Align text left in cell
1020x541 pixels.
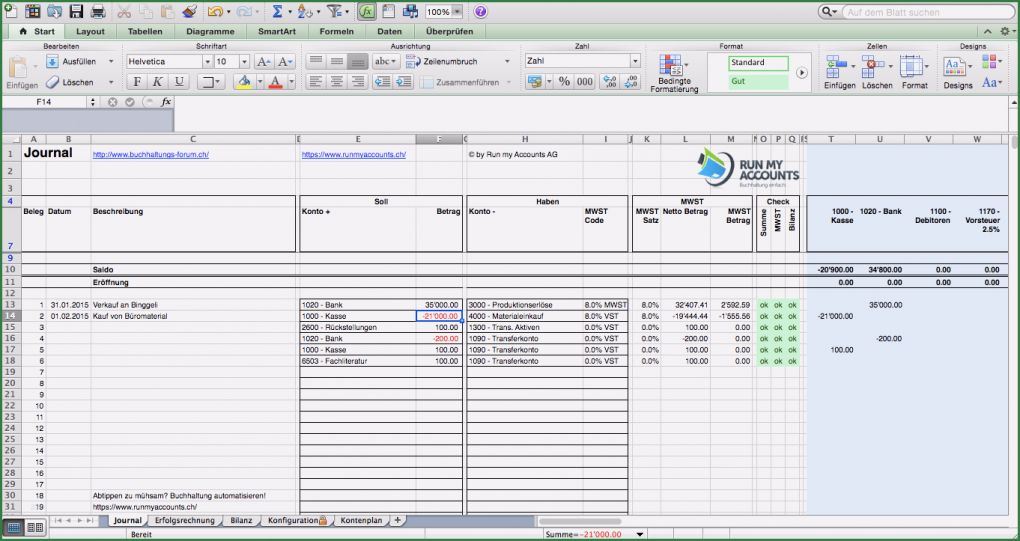tap(315, 82)
